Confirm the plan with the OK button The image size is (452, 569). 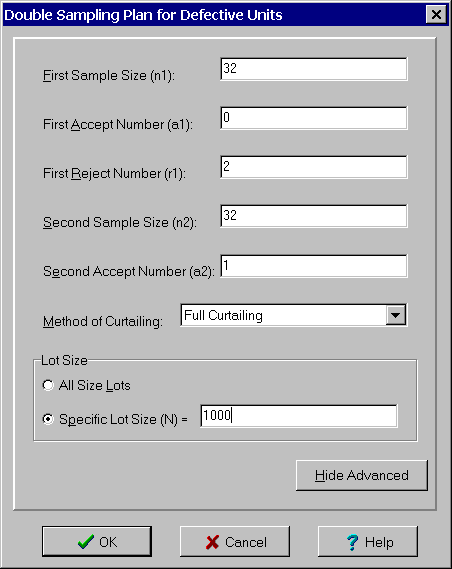click(97, 541)
